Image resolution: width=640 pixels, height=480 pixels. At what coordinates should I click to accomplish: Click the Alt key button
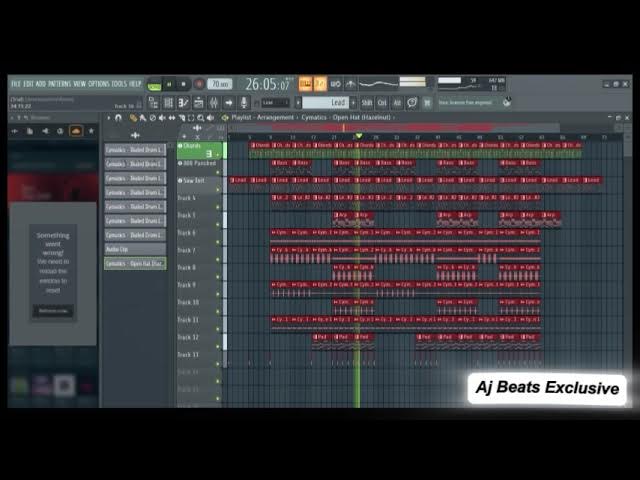(397, 103)
